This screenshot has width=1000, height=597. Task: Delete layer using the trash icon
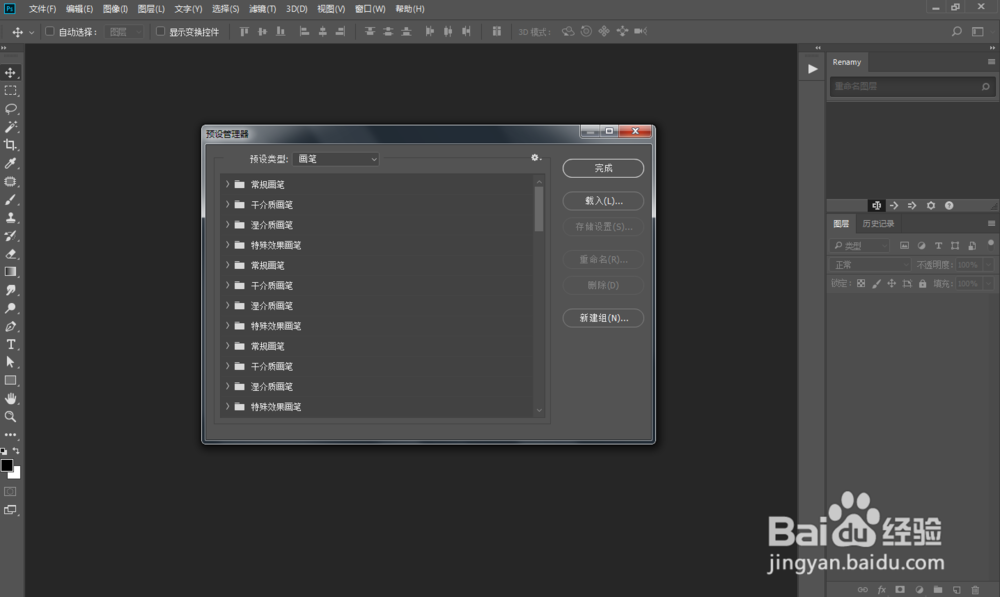point(974,590)
